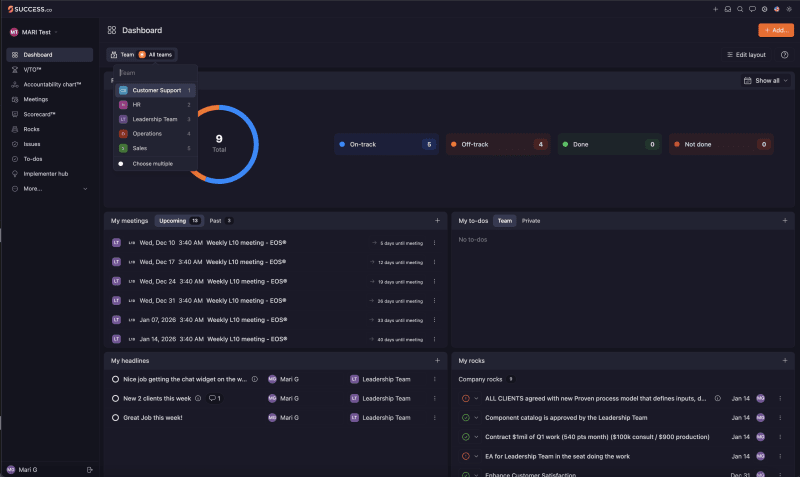
Task: Click the Done status card
Action: pyautogui.click(x=610, y=144)
